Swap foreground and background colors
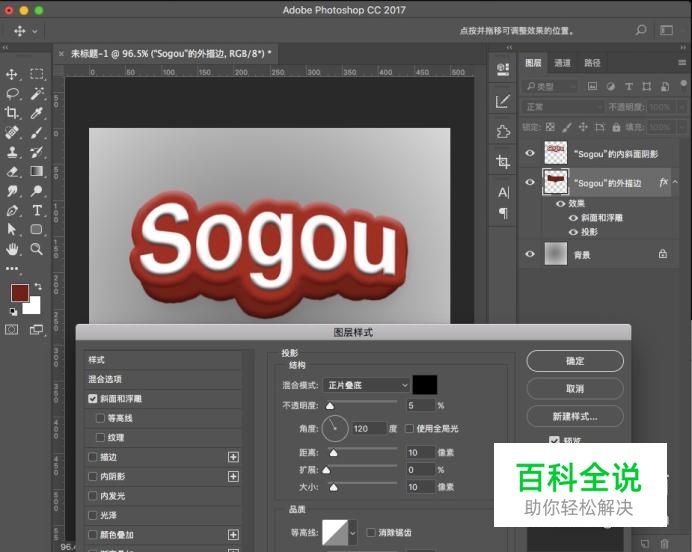The height and width of the screenshot is (552, 692). pyautogui.click(x=38, y=286)
